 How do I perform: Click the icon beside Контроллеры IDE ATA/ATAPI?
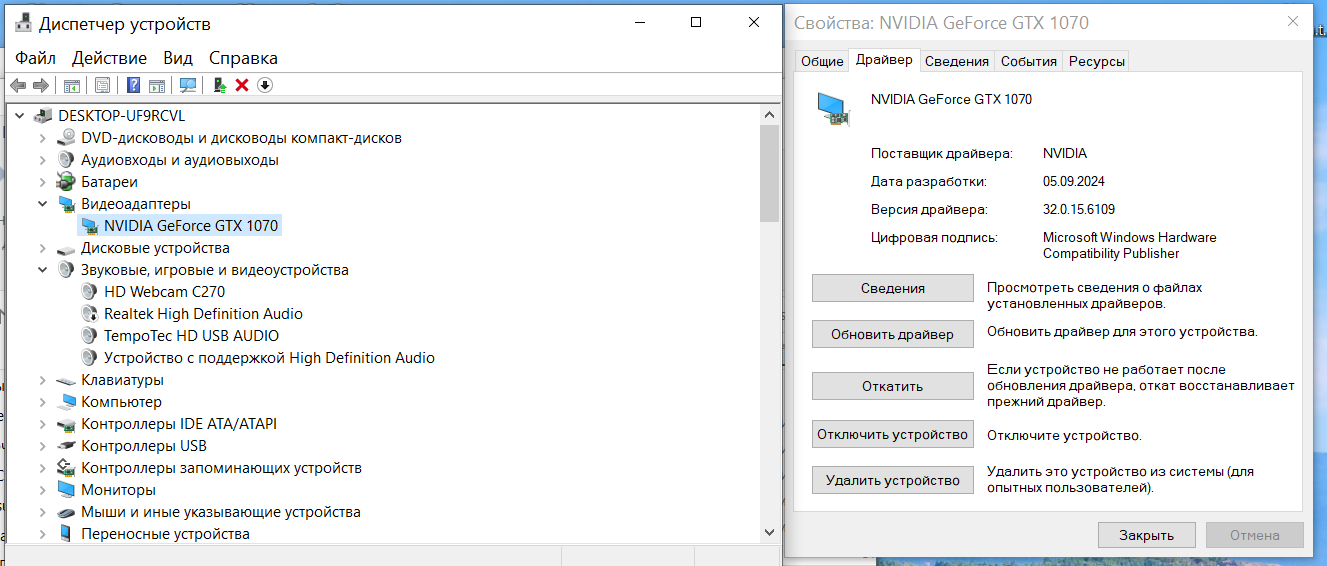tap(66, 424)
